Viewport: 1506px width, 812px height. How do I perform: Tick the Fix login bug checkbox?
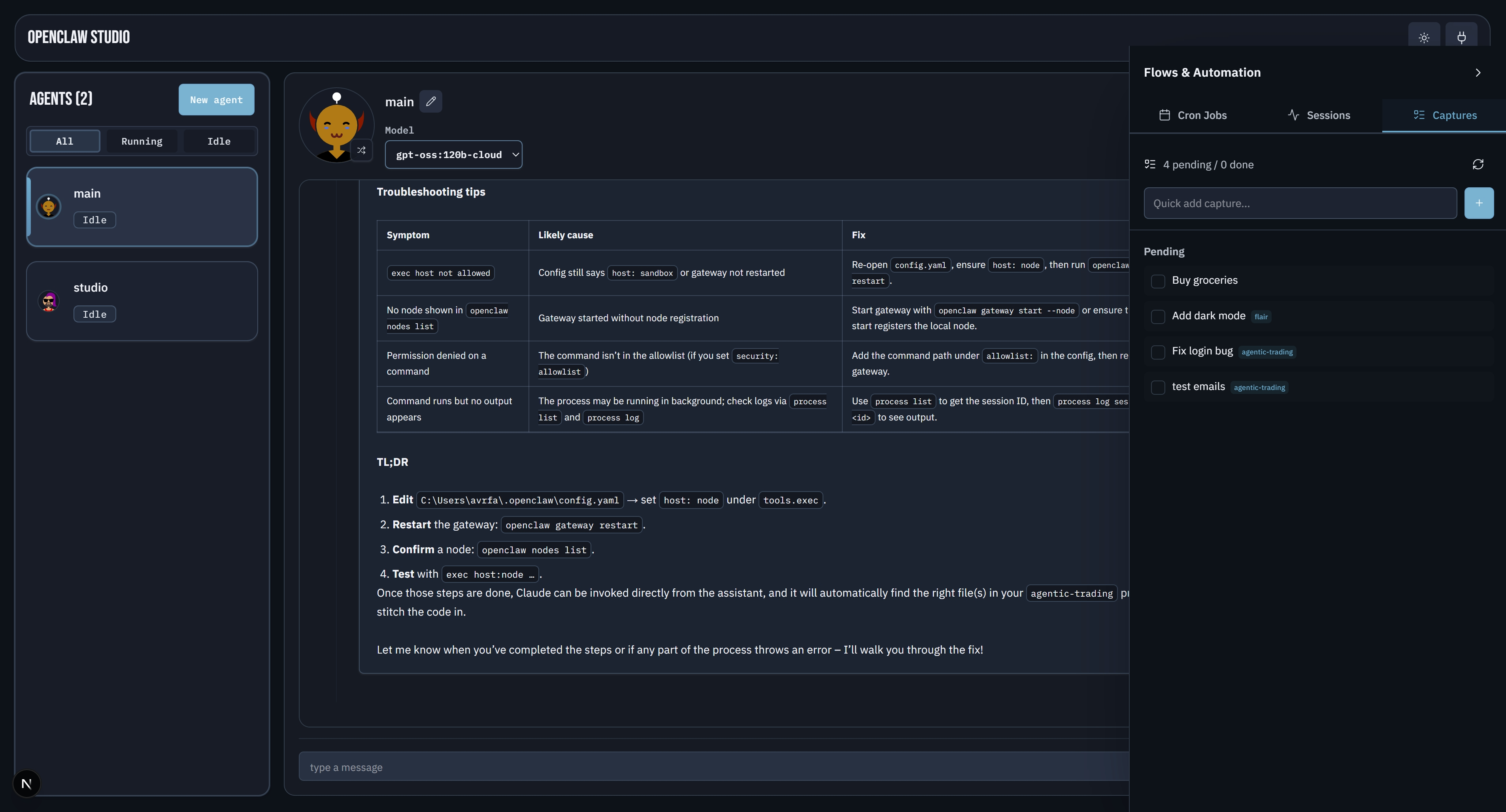point(1157,352)
